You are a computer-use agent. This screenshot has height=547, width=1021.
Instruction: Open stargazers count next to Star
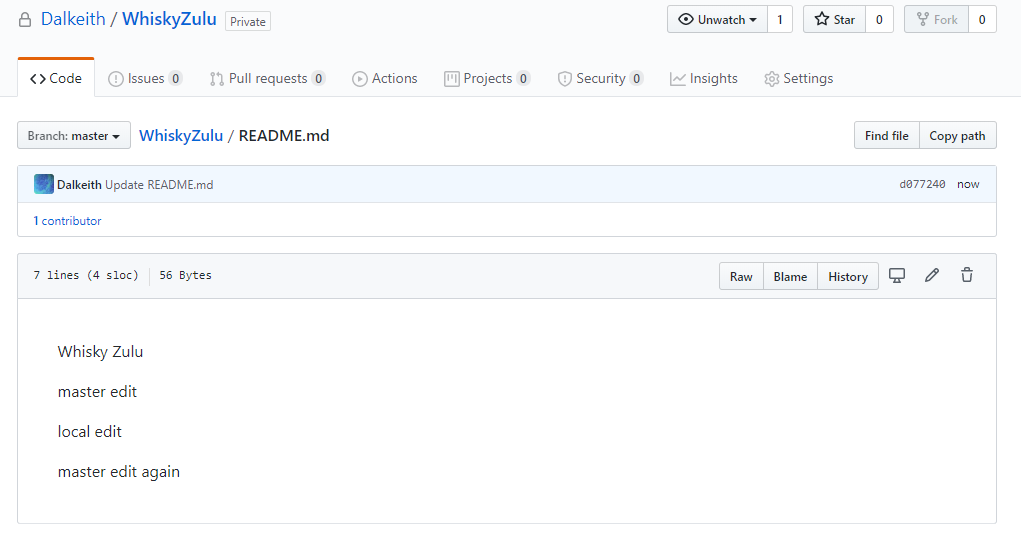pyautogui.click(x=879, y=20)
